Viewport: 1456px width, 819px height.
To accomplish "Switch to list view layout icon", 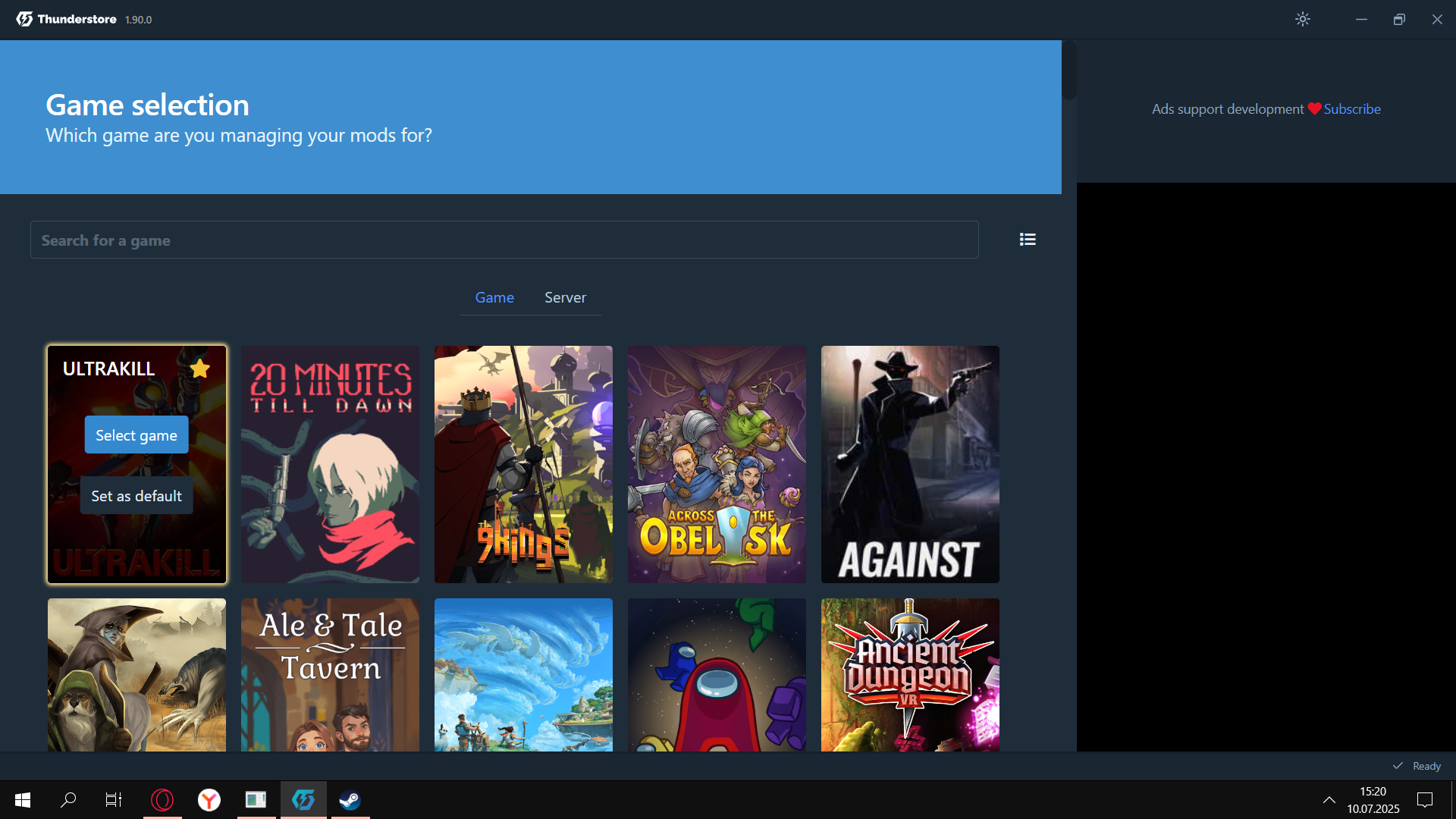I will tap(1028, 240).
